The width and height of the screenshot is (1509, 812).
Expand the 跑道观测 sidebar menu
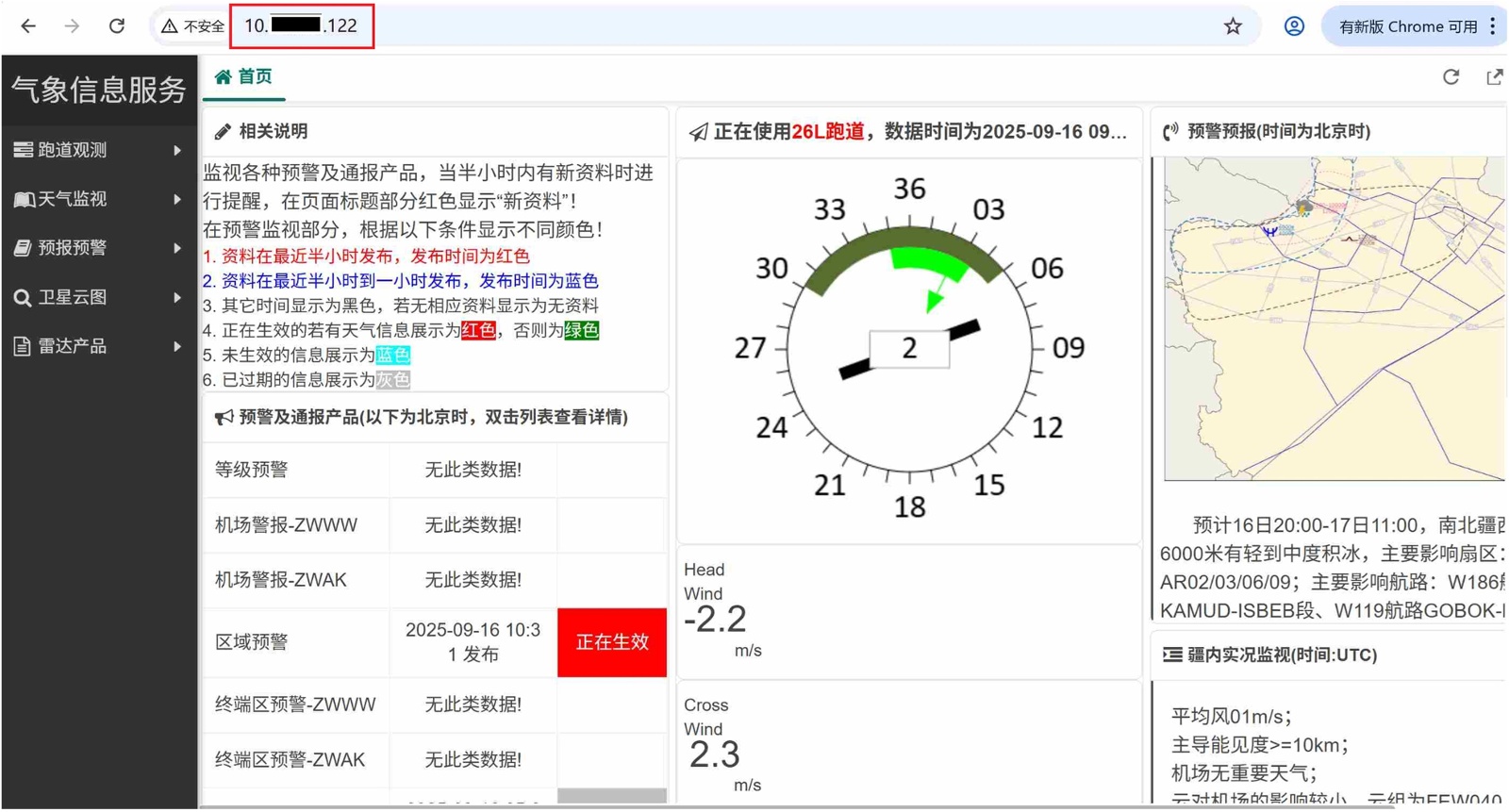click(98, 150)
